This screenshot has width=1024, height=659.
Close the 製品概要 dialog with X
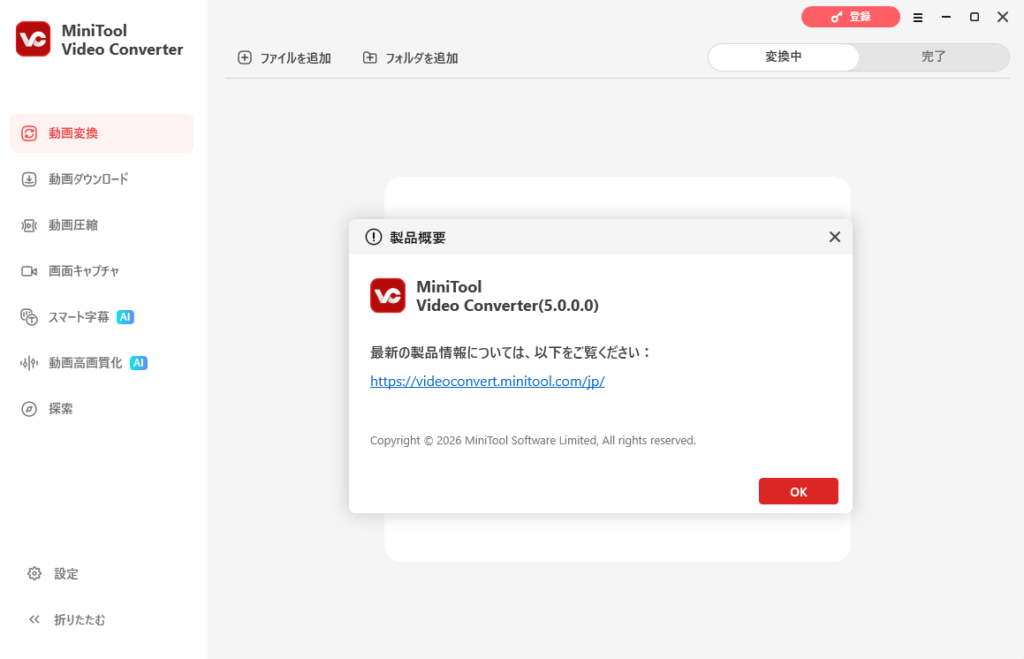[x=835, y=237]
